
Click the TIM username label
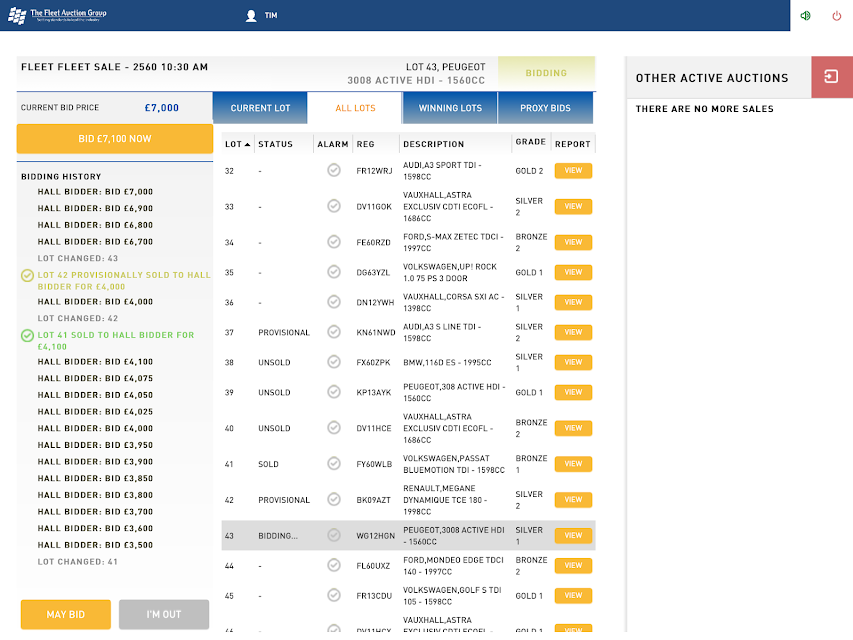(271, 16)
